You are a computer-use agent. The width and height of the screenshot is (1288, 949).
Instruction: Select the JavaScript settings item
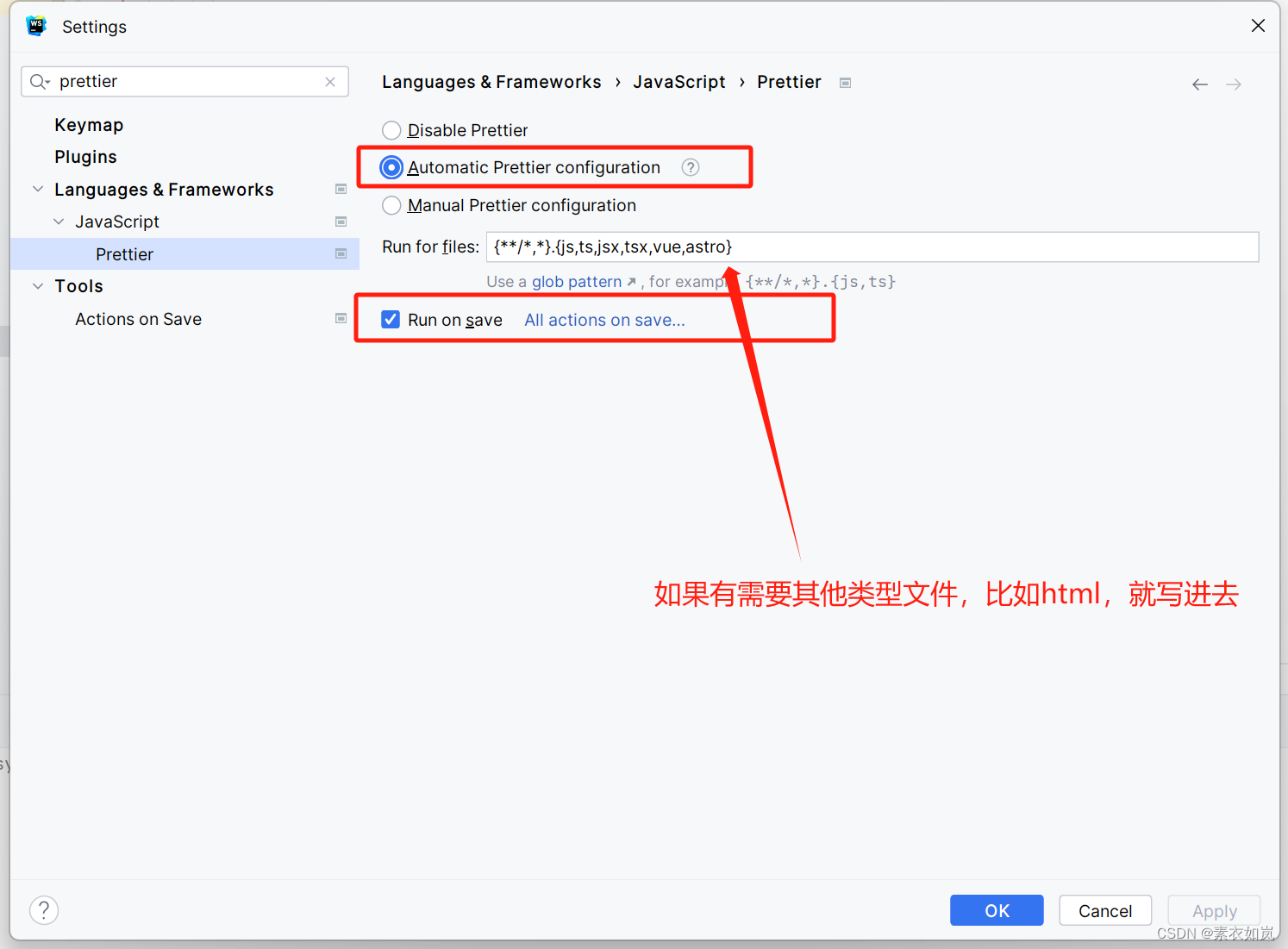point(117,222)
